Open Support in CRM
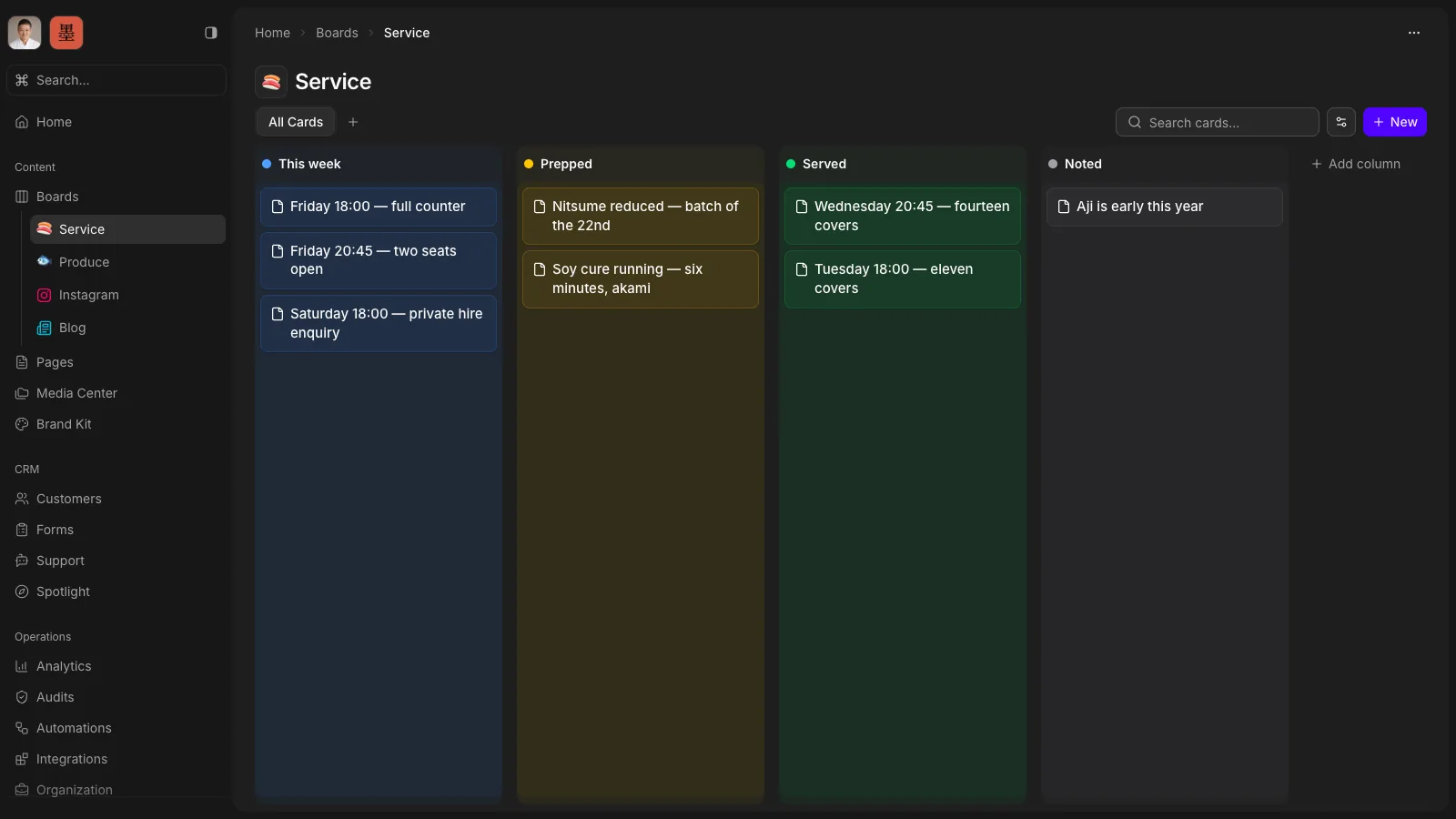1456x819 pixels. (x=116, y=561)
